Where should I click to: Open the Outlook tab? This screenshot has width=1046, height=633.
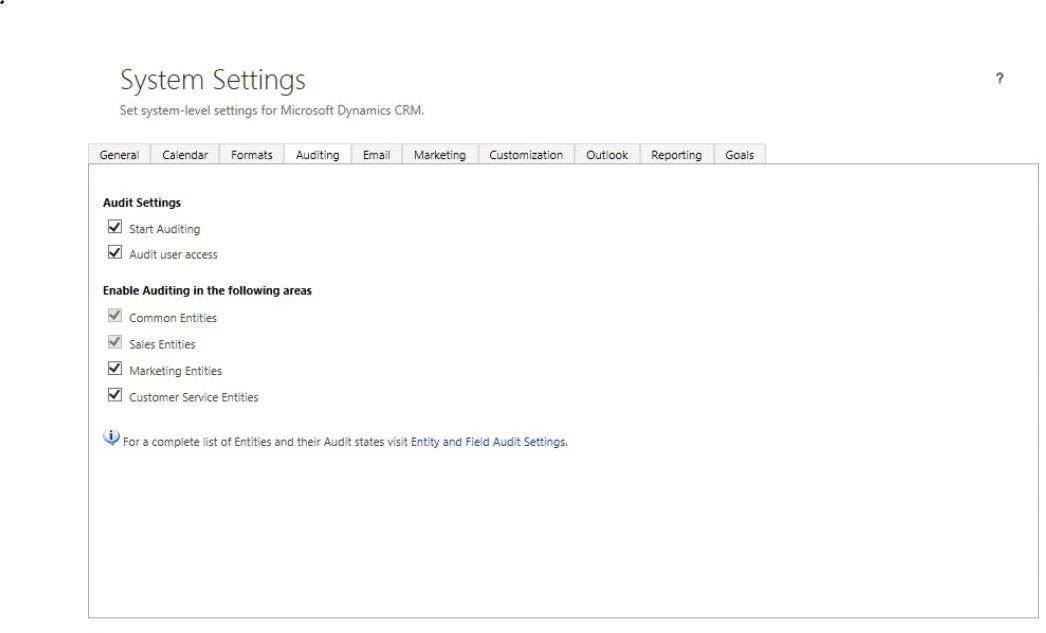point(607,155)
